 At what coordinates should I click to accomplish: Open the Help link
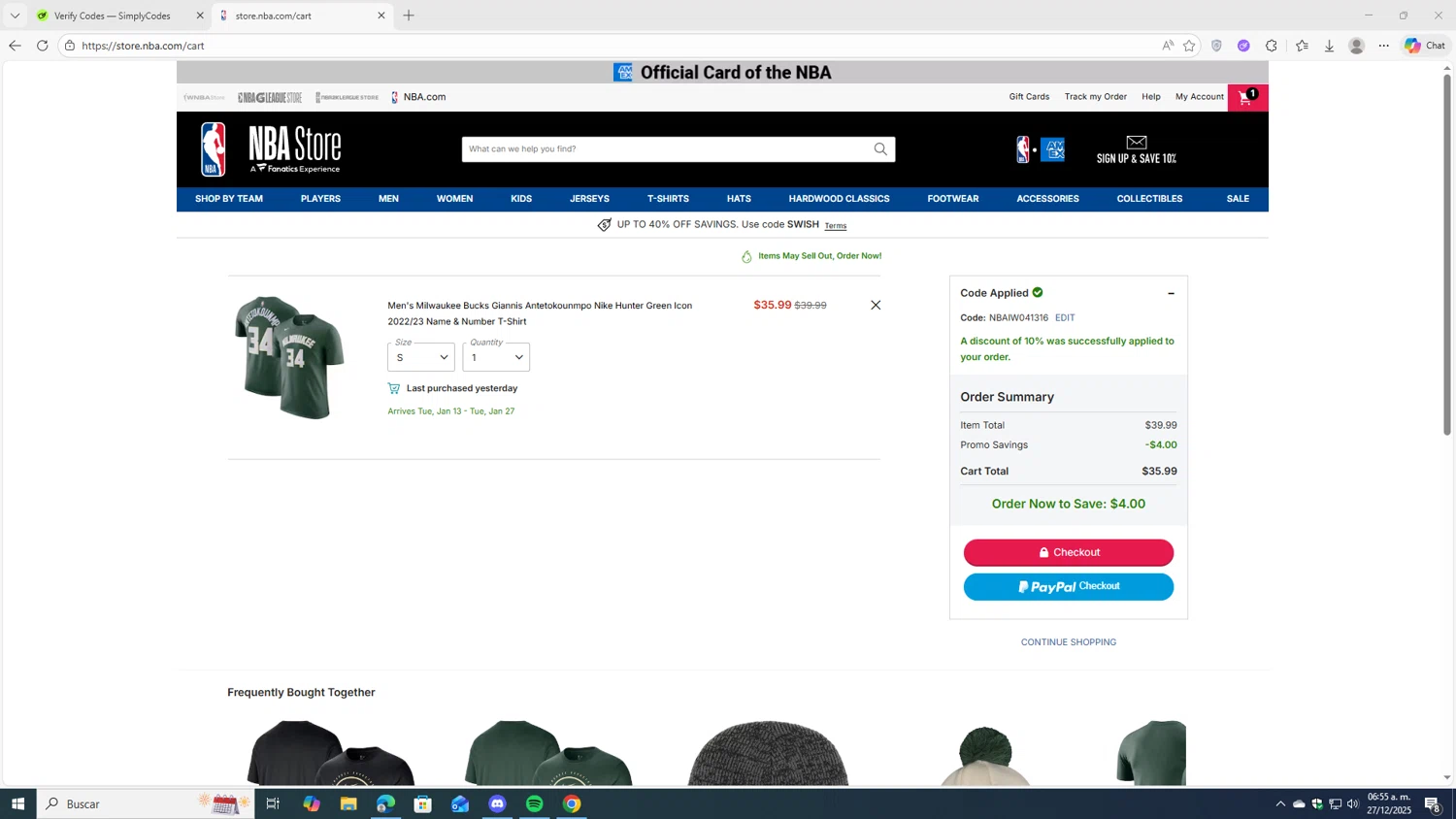[x=1151, y=97]
